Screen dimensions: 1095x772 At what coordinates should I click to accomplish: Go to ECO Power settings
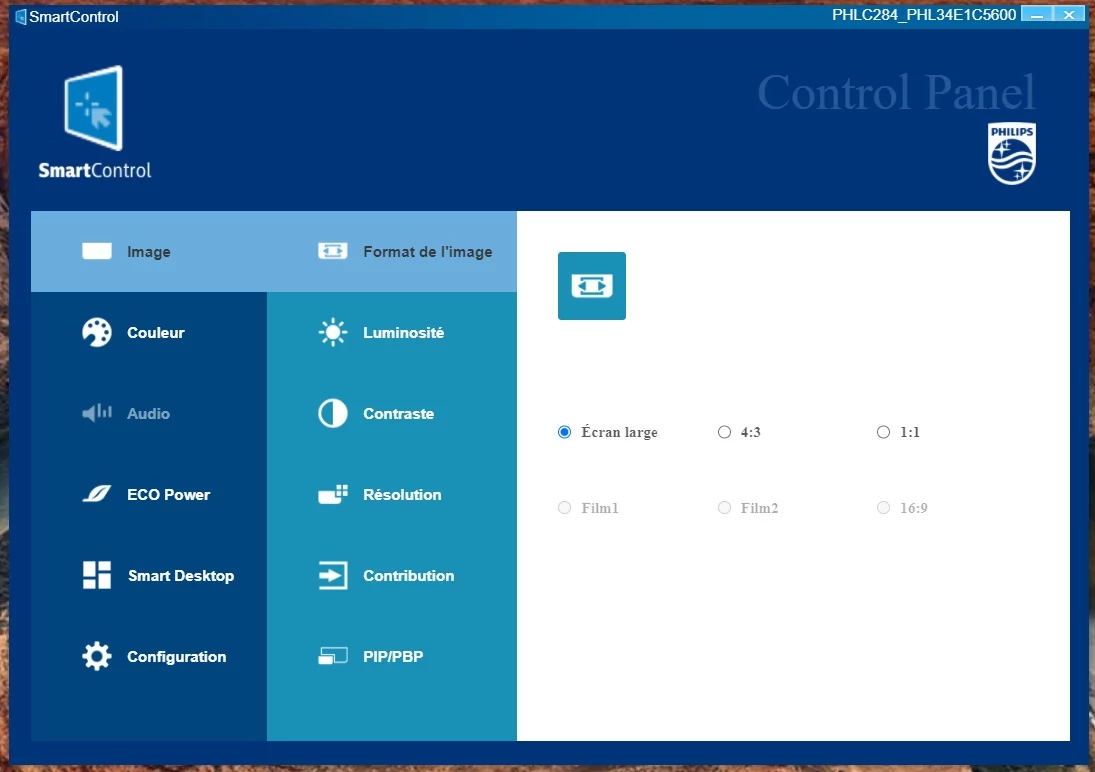click(168, 495)
